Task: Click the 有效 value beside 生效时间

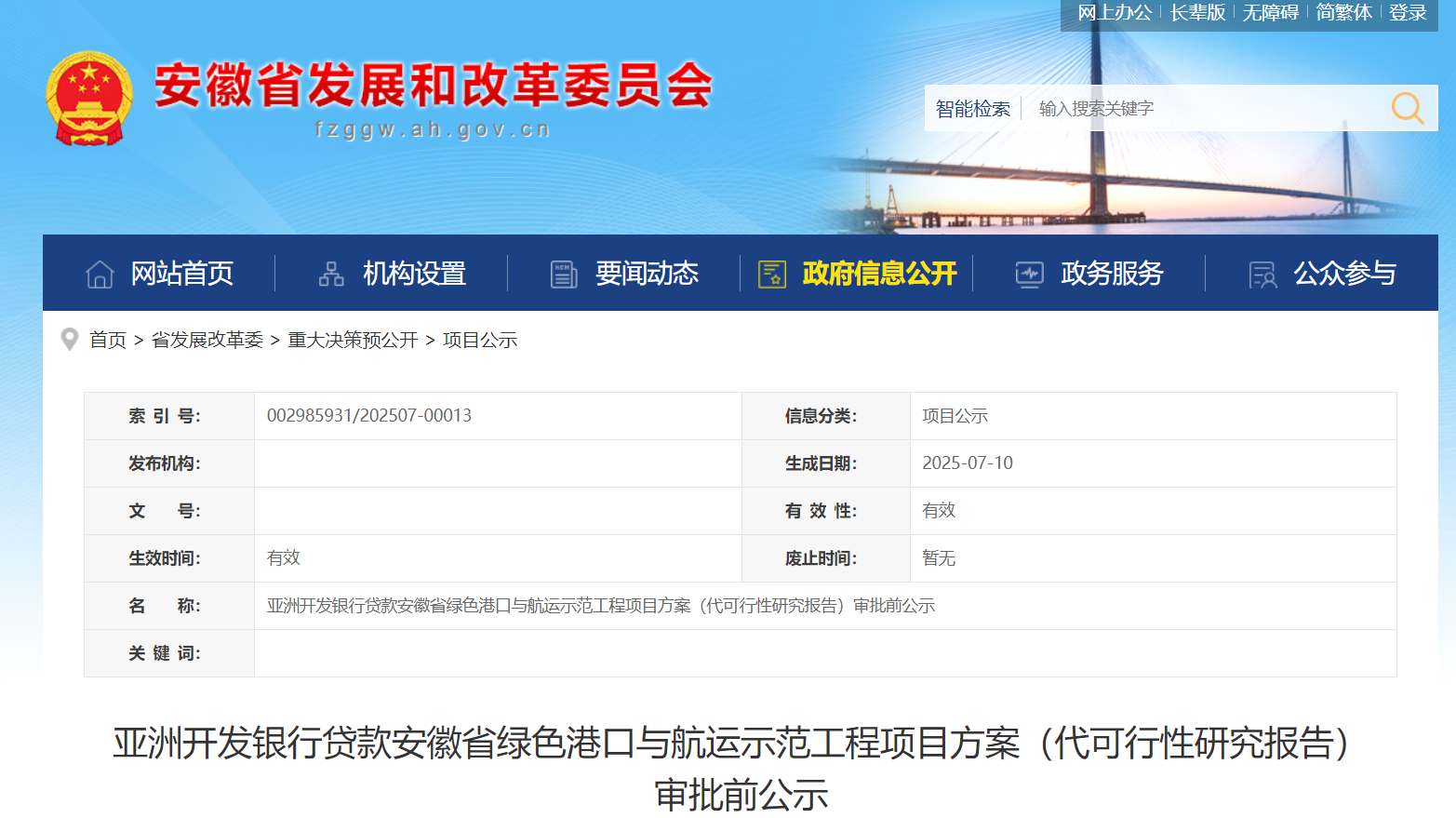Action: 284,558
